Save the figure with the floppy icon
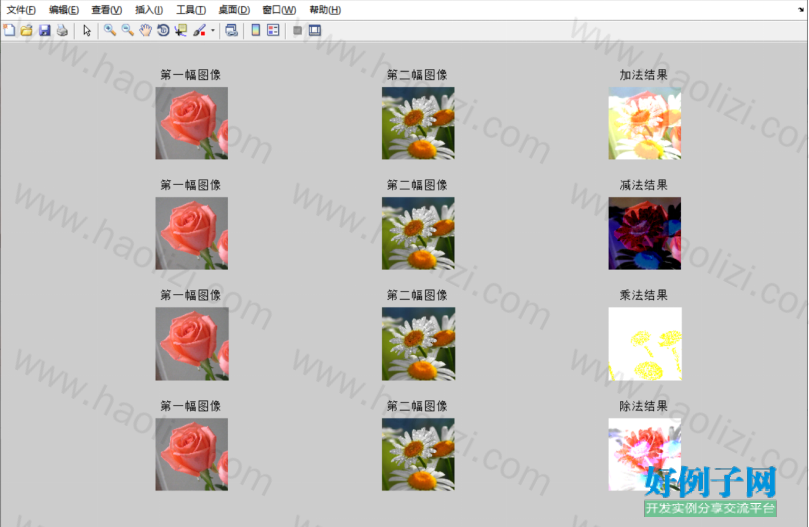 click(44, 30)
